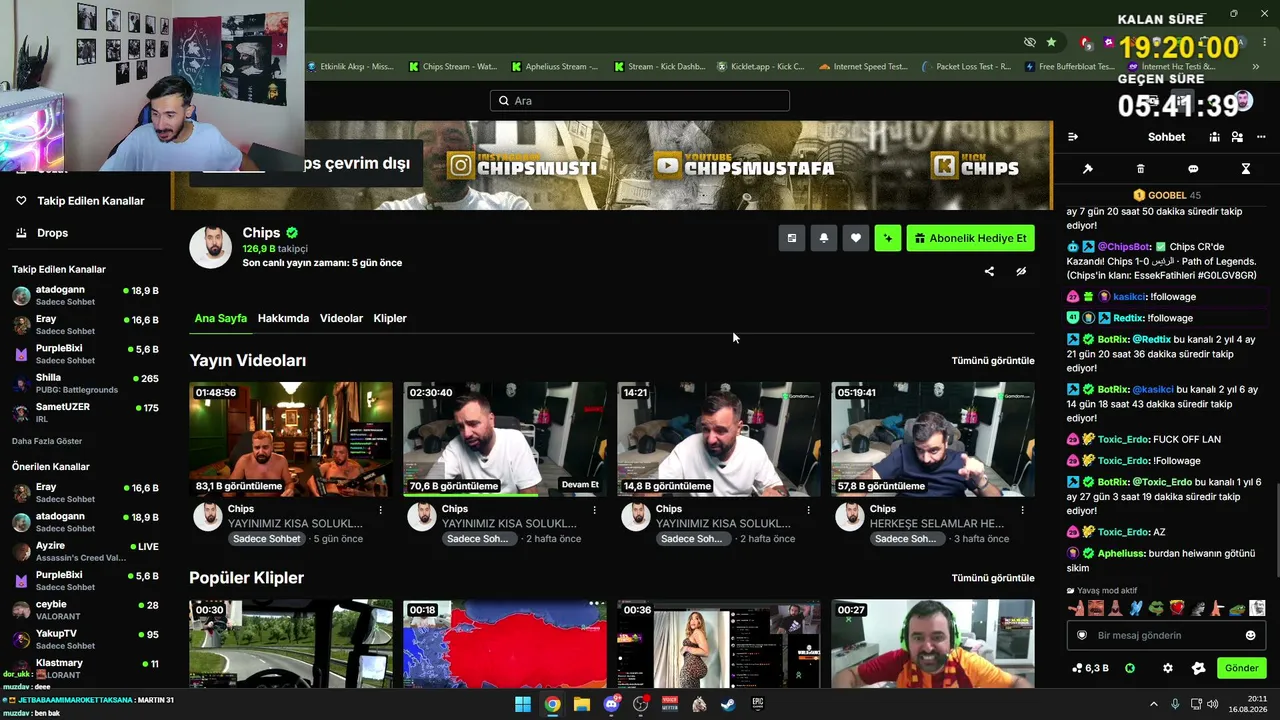This screenshot has width=1280, height=720.
Task: Open the Kicklet.app browser bookmark
Action: click(x=760, y=67)
